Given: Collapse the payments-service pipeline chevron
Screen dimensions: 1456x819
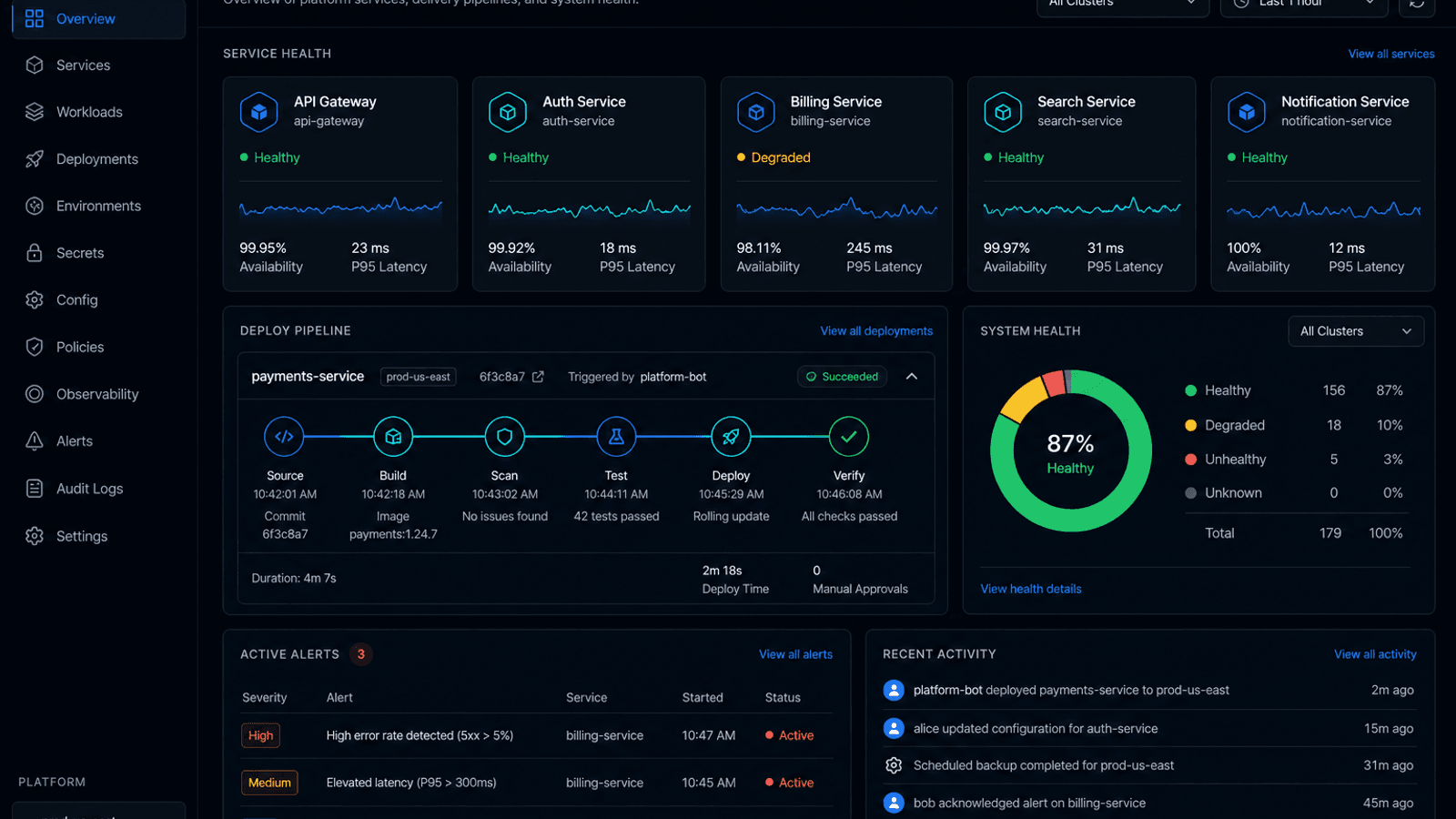Looking at the screenshot, I should [912, 377].
